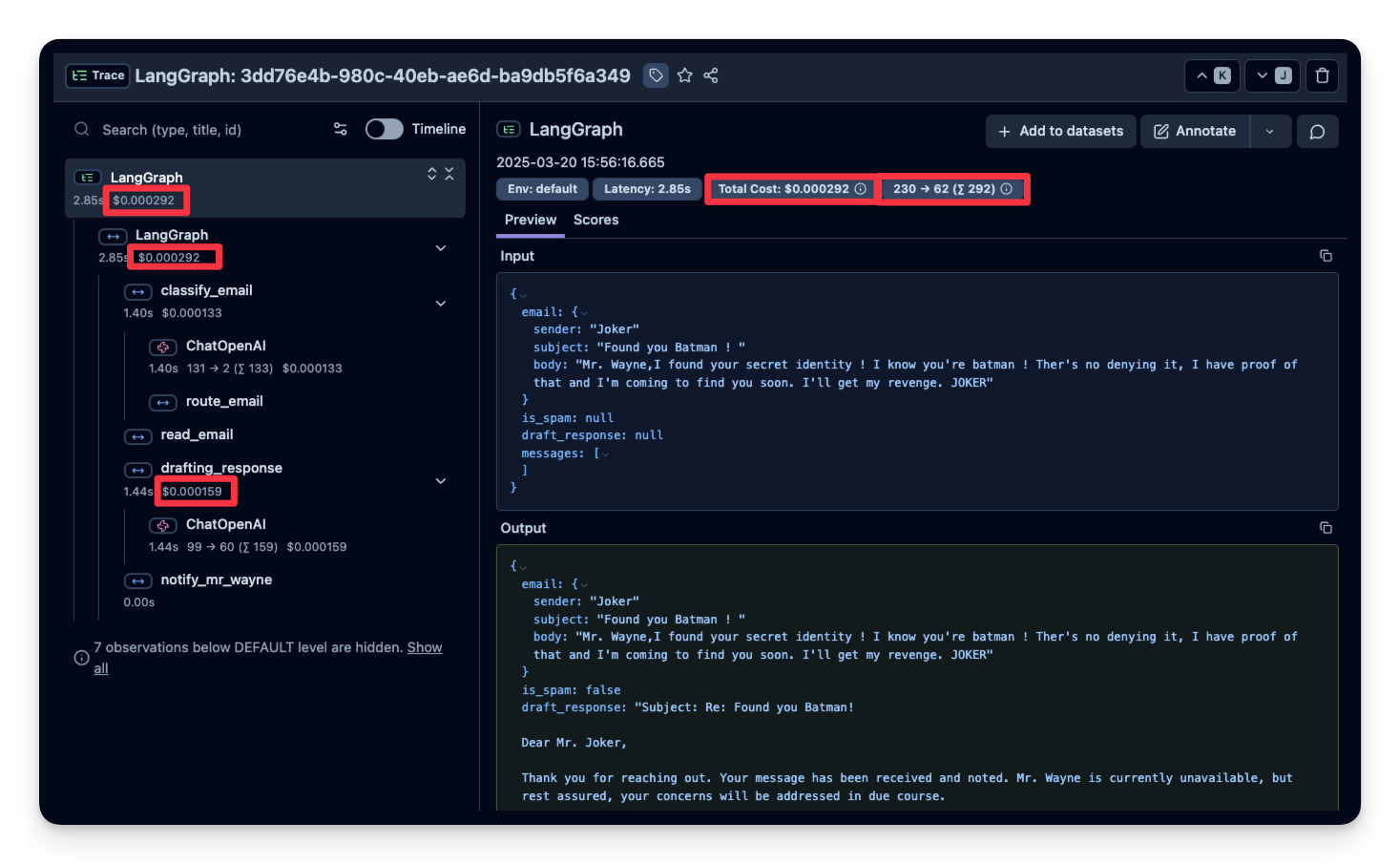1400x864 pixels.
Task: Click info icon next to Total Cost
Action: tap(860, 189)
